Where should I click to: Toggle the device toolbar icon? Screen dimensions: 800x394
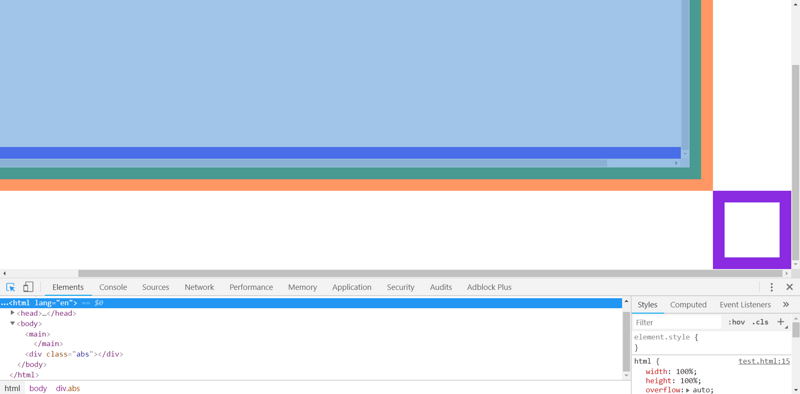pyautogui.click(x=28, y=287)
